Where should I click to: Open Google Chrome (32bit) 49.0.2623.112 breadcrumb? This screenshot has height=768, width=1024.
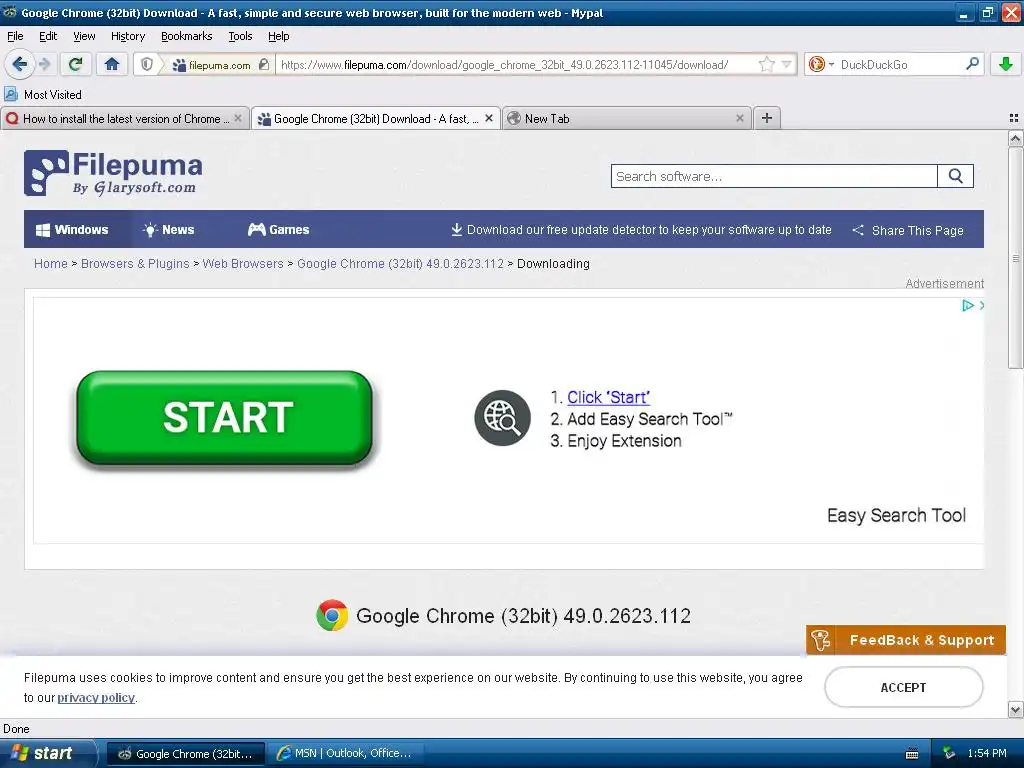coord(400,264)
